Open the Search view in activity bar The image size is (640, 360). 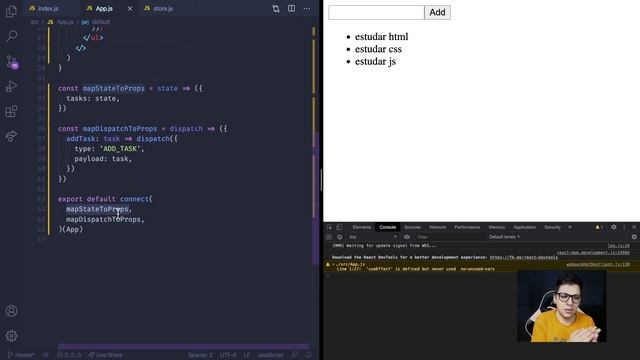11,36
